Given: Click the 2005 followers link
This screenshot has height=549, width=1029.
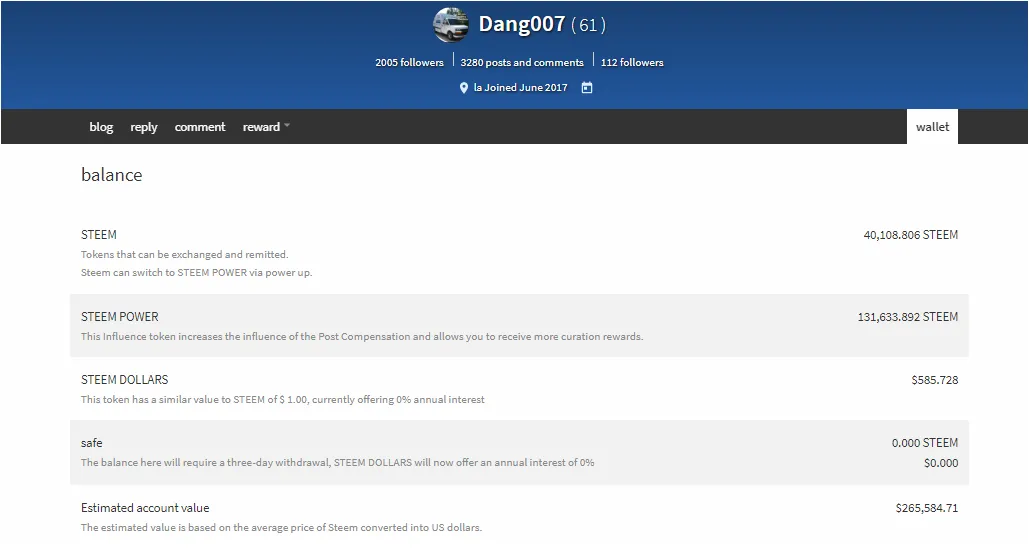Looking at the screenshot, I should 410,62.
